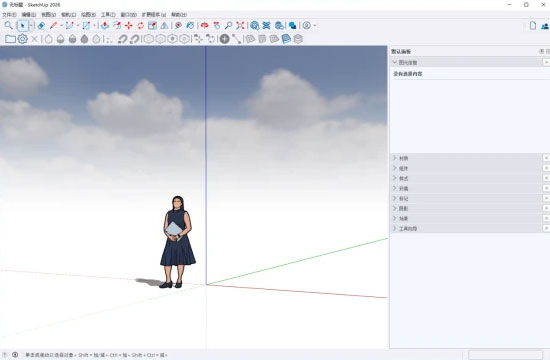Choose the Zoom magnifier tool
550x360 pixels.
tap(228, 26)
